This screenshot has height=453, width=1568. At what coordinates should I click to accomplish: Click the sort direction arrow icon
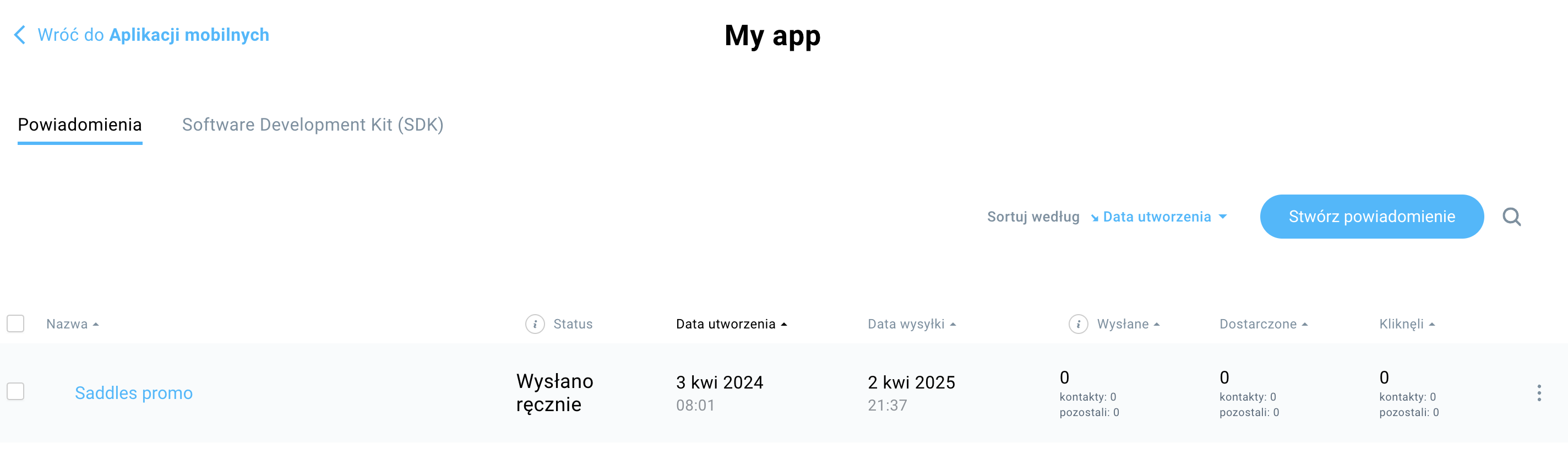[1095, 218]
